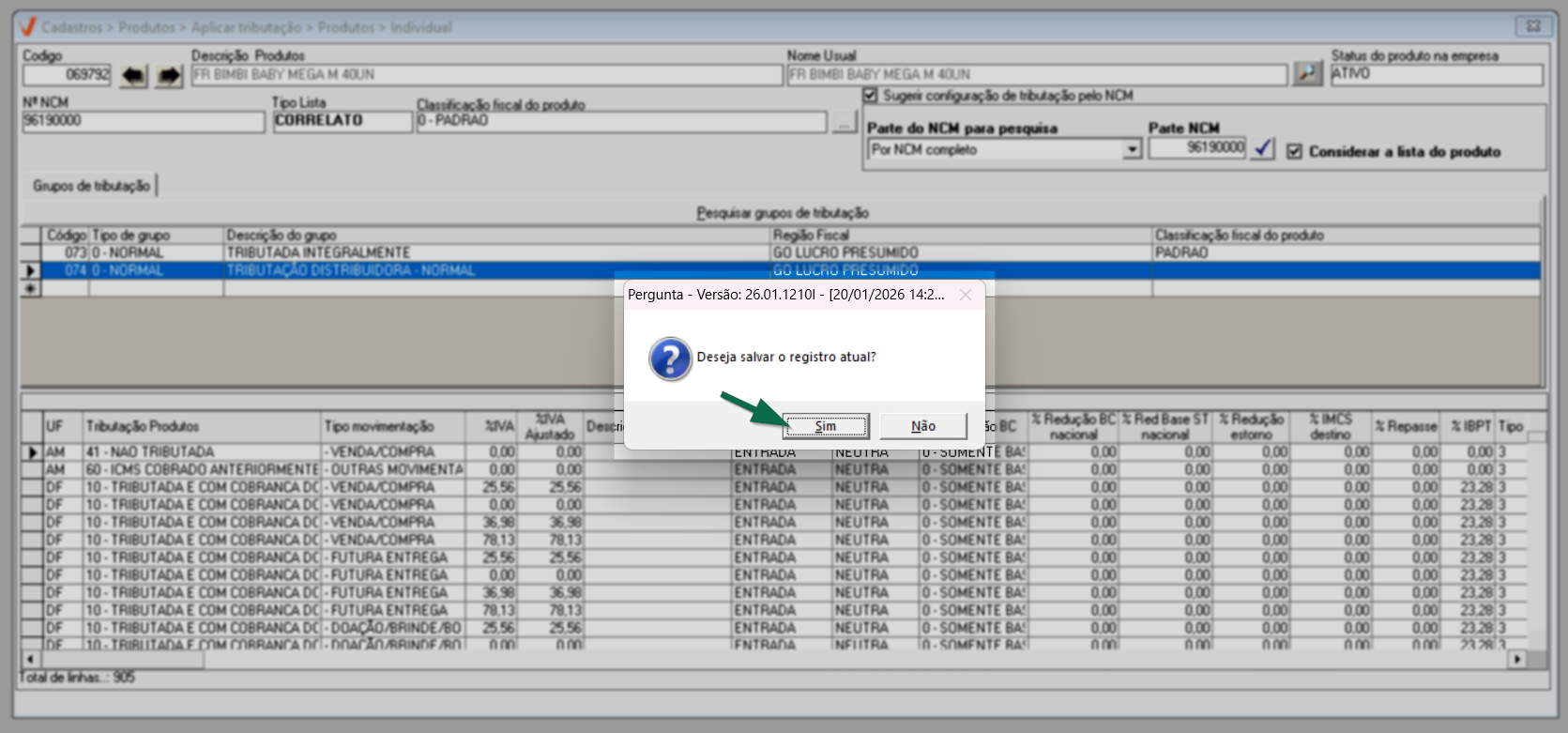Click the previous record left arrow icon

[134, 75]
